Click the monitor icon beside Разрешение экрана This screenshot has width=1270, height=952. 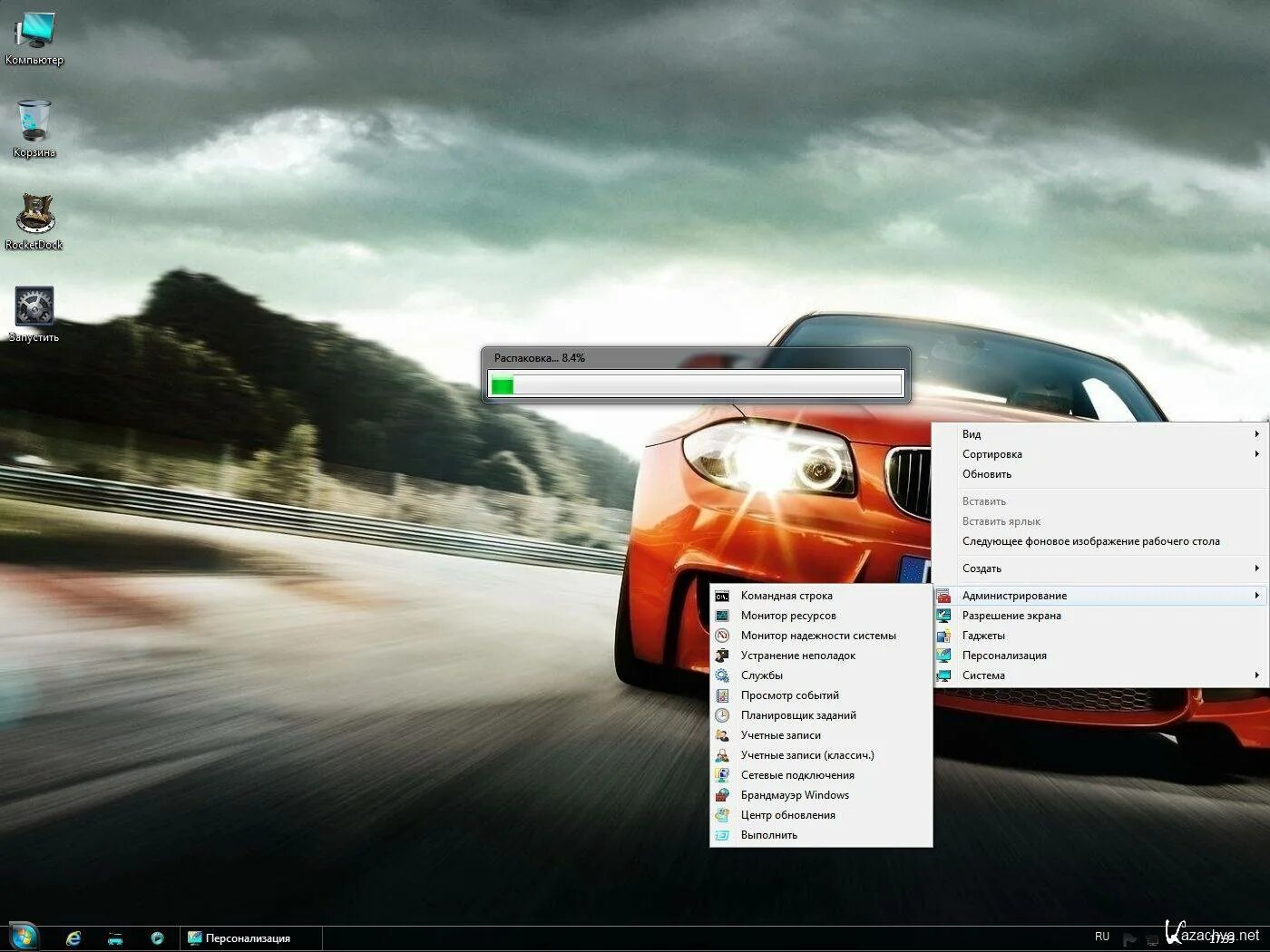tap(943, 616)
